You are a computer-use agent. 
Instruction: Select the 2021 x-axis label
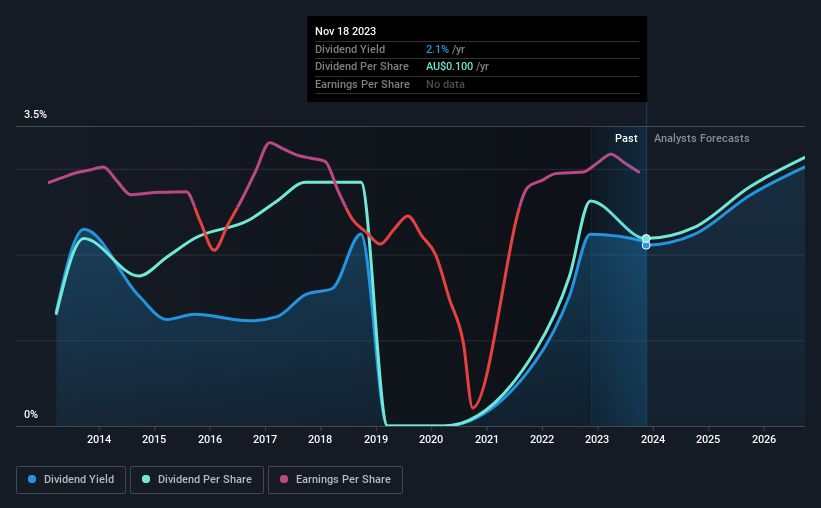486,439
